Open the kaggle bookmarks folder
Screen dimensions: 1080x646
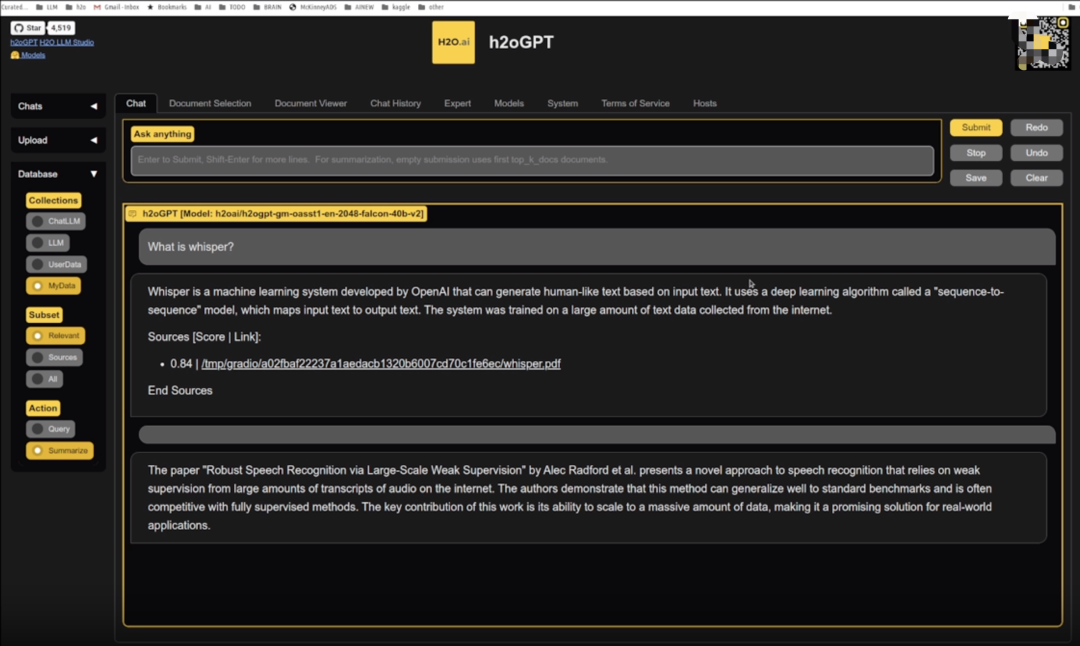tap(396, 7)
